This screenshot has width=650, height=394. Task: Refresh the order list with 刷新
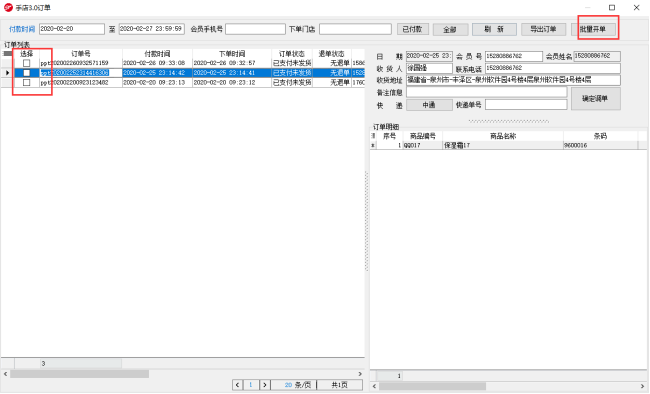[x=494, y=29]
